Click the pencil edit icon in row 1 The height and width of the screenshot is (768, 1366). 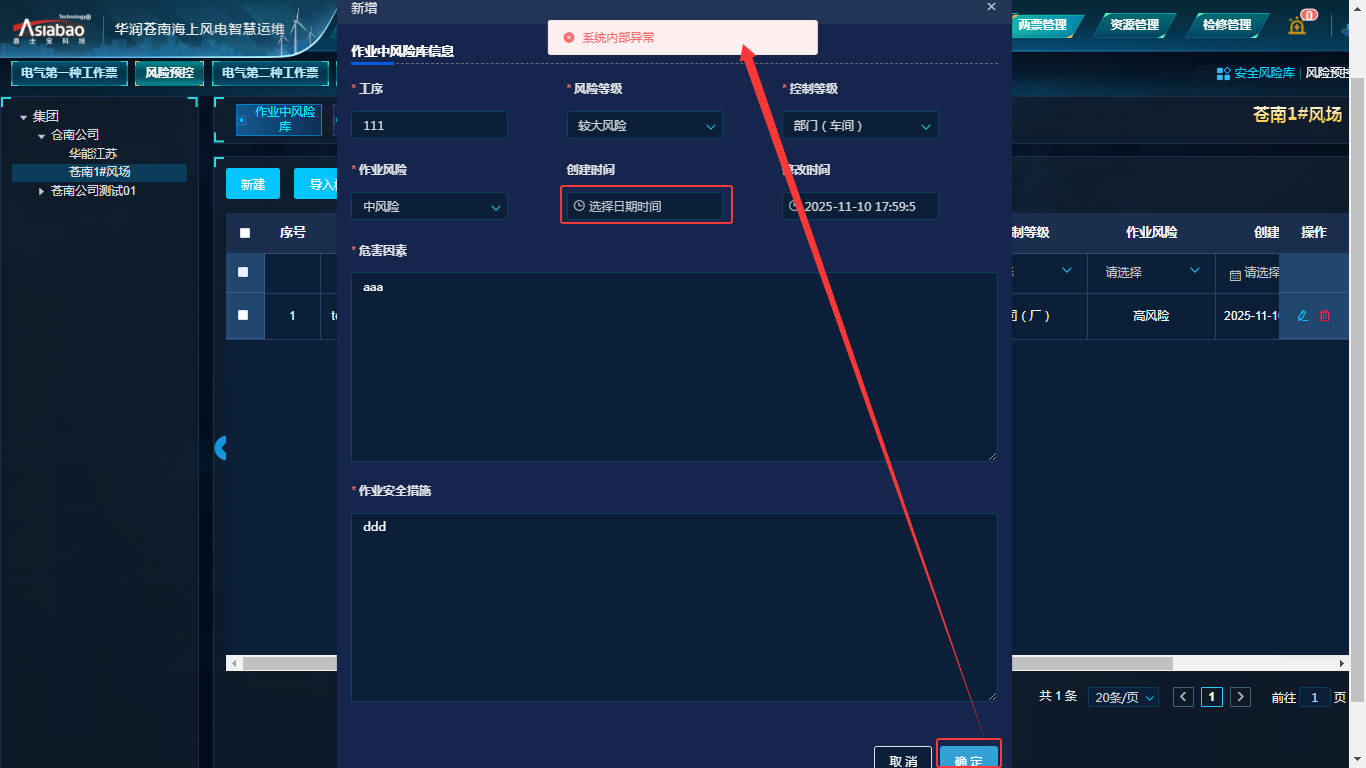click(x=1302, y=316)
